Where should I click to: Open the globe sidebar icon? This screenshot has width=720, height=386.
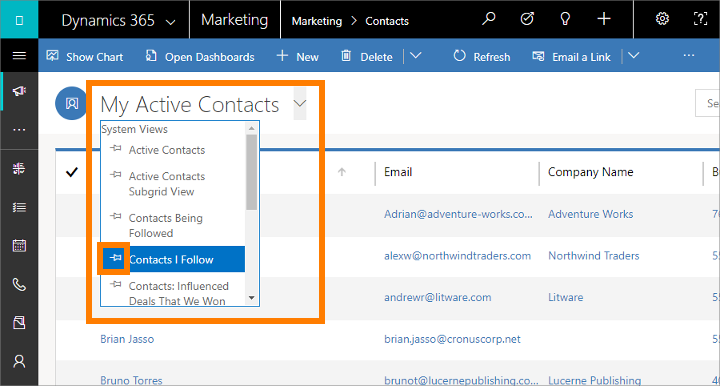click(x=19, y=168)
